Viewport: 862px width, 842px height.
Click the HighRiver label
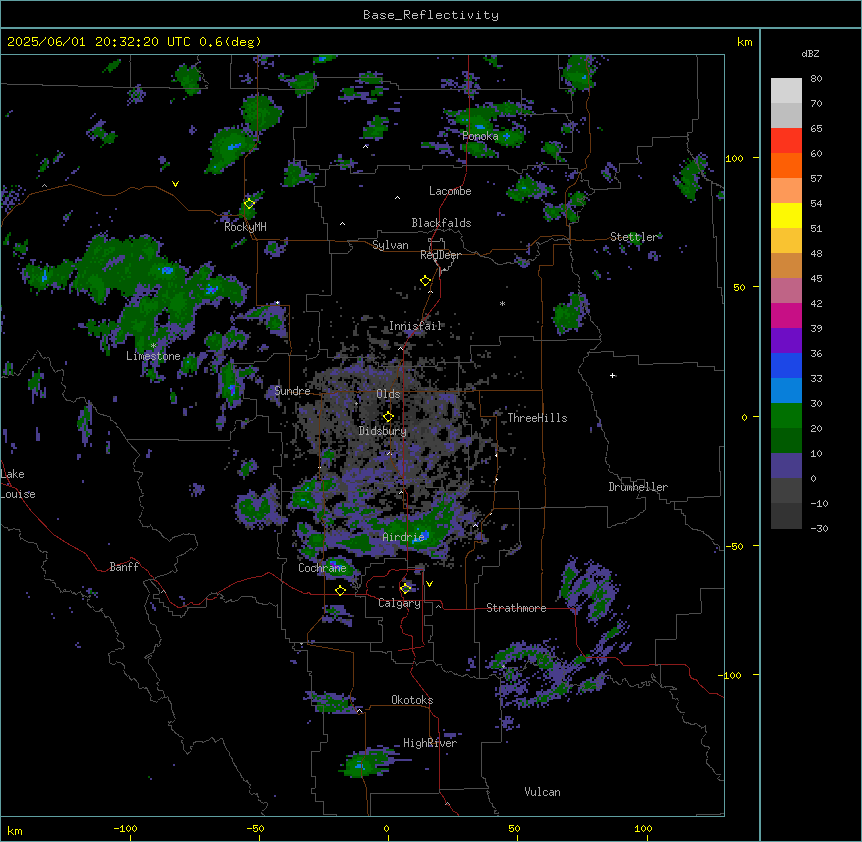[x=430, y=743]
